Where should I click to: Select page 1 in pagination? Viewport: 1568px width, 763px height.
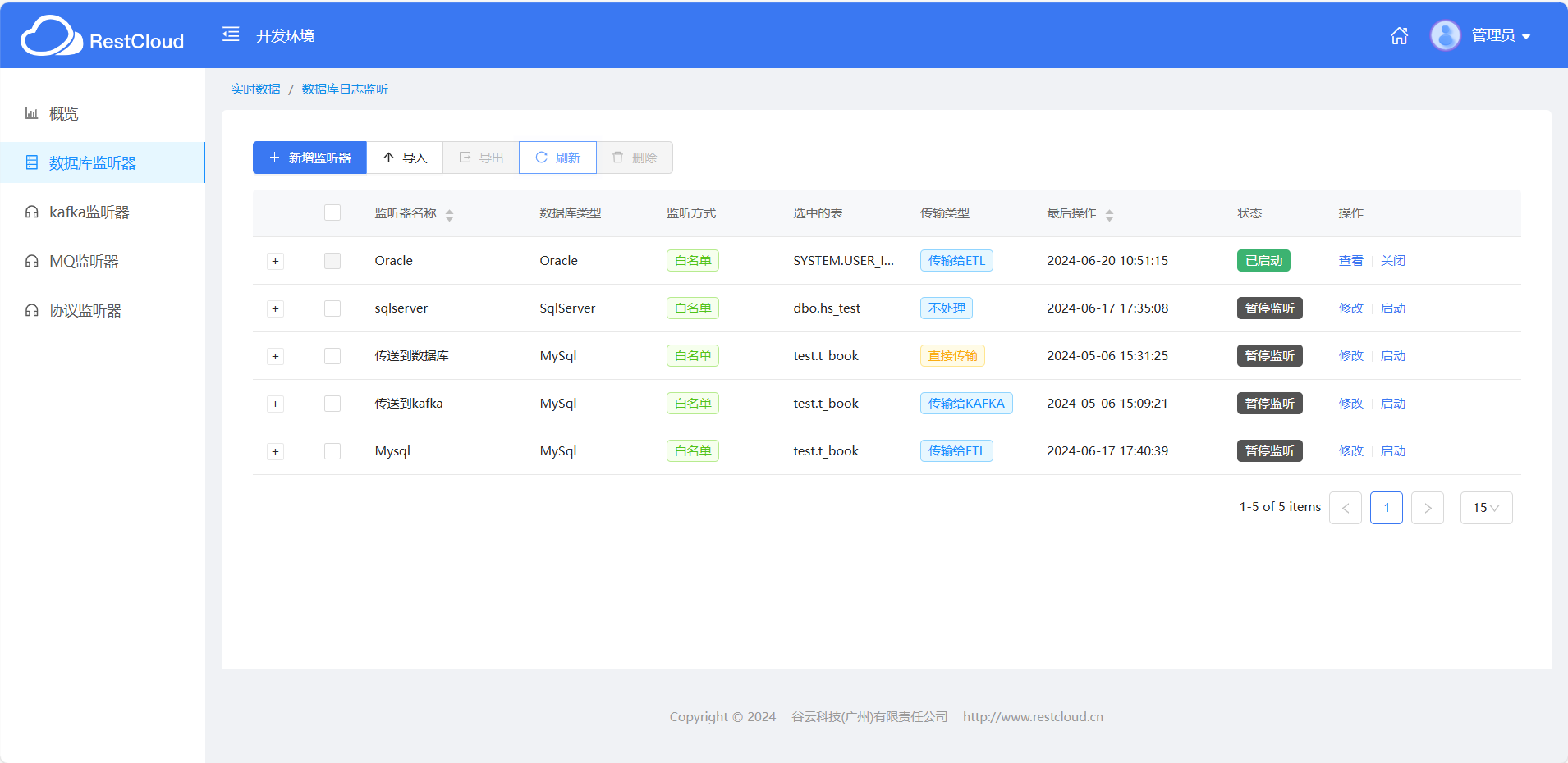[1387, 508]
